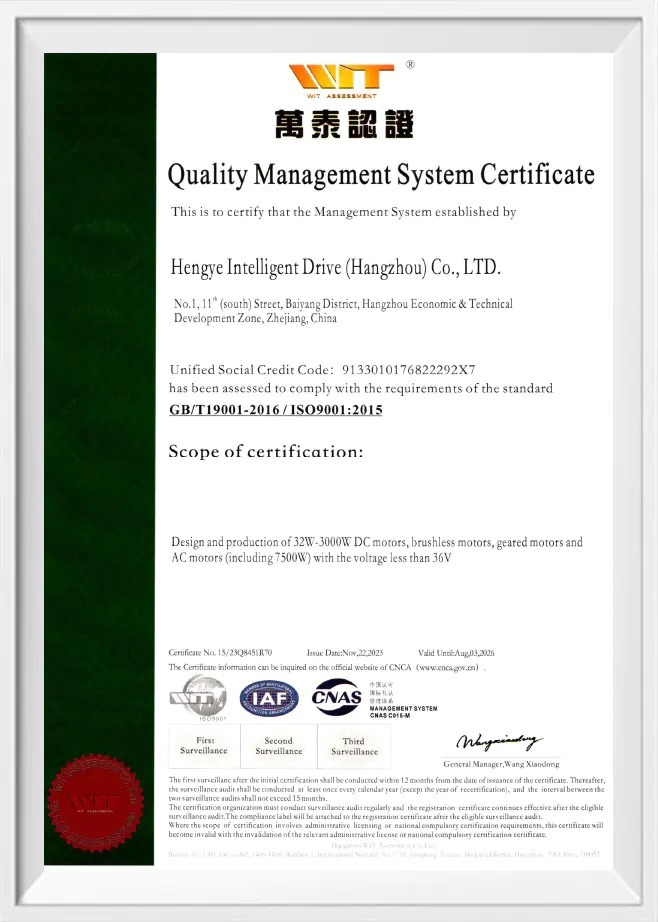Click fine print starting "The certification organization must conduct"

click(386, 812)
